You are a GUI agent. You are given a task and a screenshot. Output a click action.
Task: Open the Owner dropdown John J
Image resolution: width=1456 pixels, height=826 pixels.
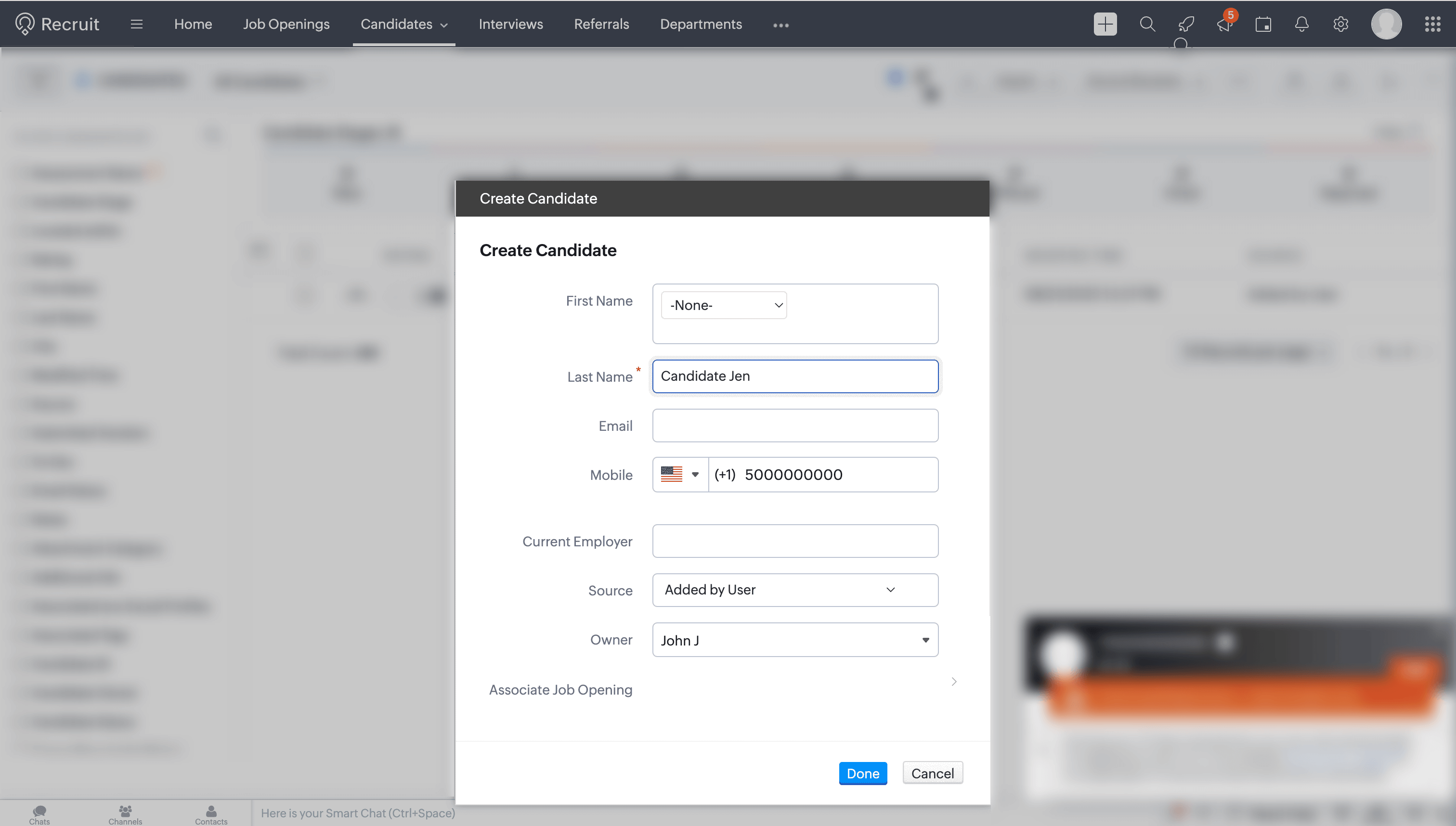pos(794,640)
